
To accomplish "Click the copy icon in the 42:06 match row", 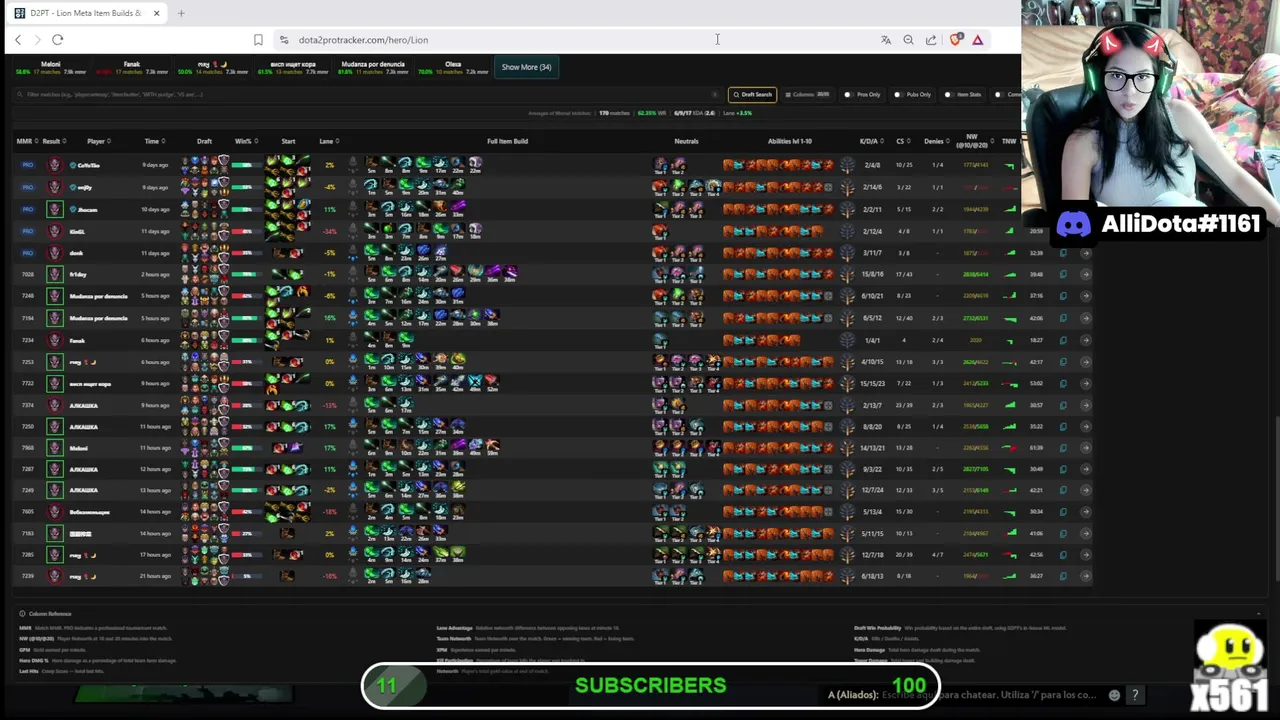I will point(1063,318).
